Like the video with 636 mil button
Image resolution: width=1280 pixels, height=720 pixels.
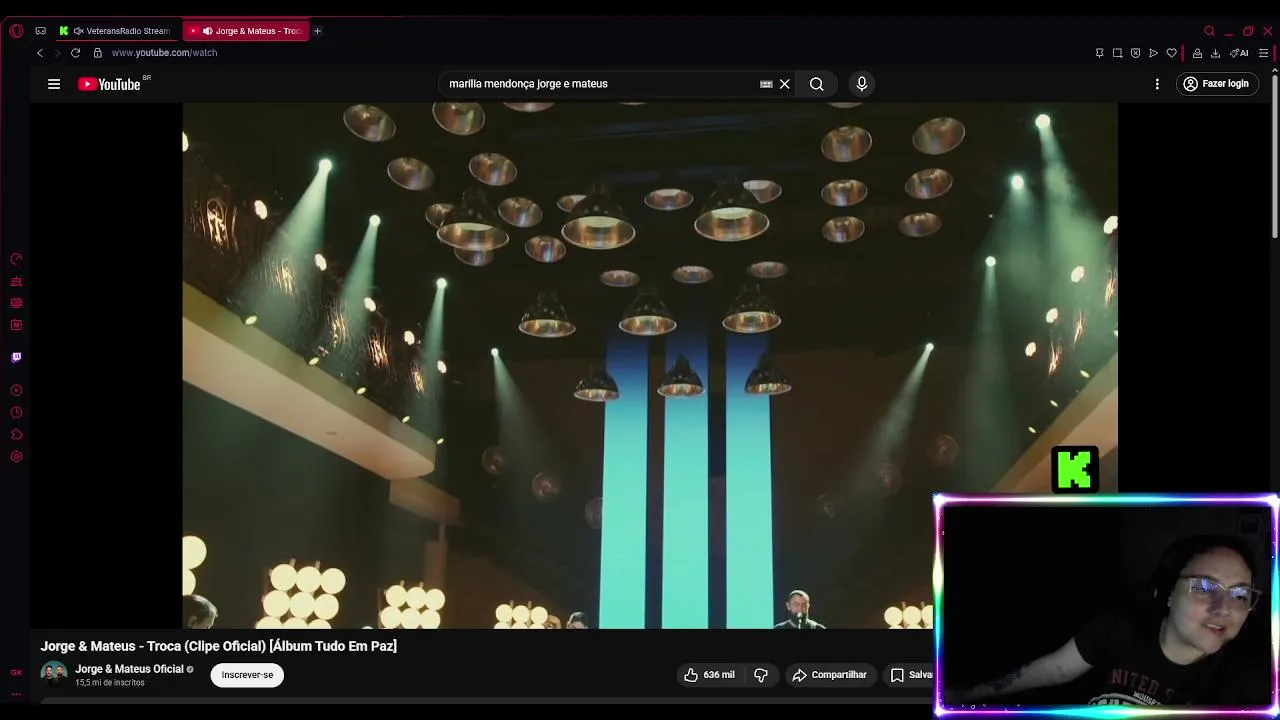click(709, 675)
